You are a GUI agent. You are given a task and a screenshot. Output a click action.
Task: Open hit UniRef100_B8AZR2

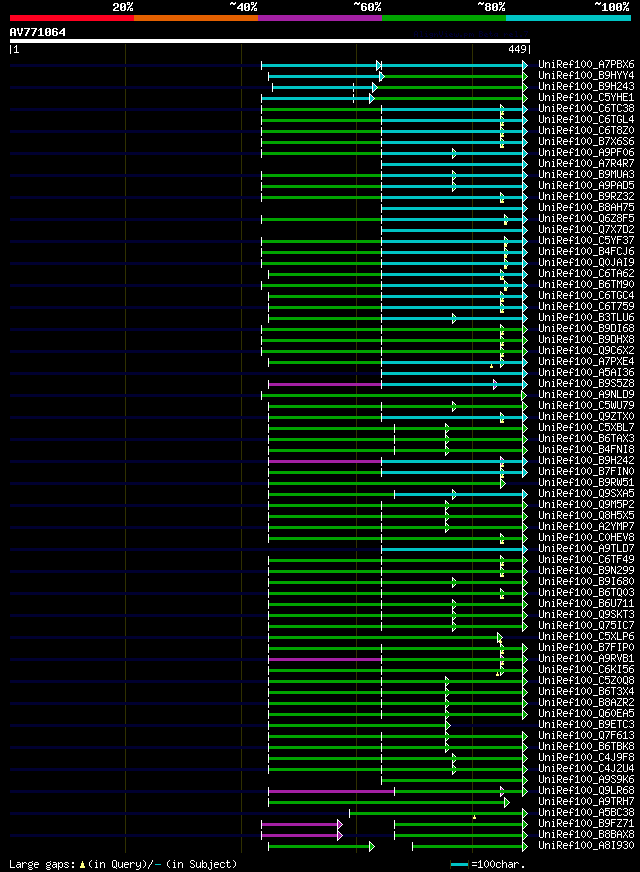[586, 703]
